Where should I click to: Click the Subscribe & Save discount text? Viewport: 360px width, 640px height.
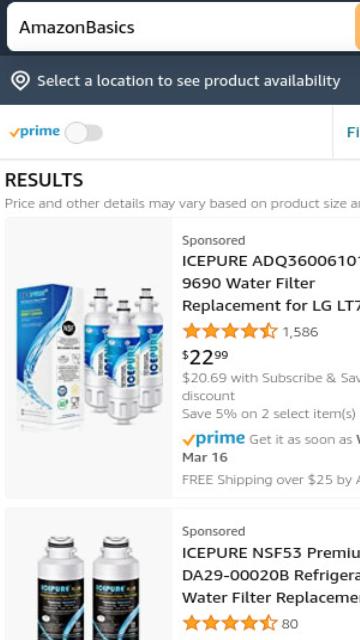271,387
